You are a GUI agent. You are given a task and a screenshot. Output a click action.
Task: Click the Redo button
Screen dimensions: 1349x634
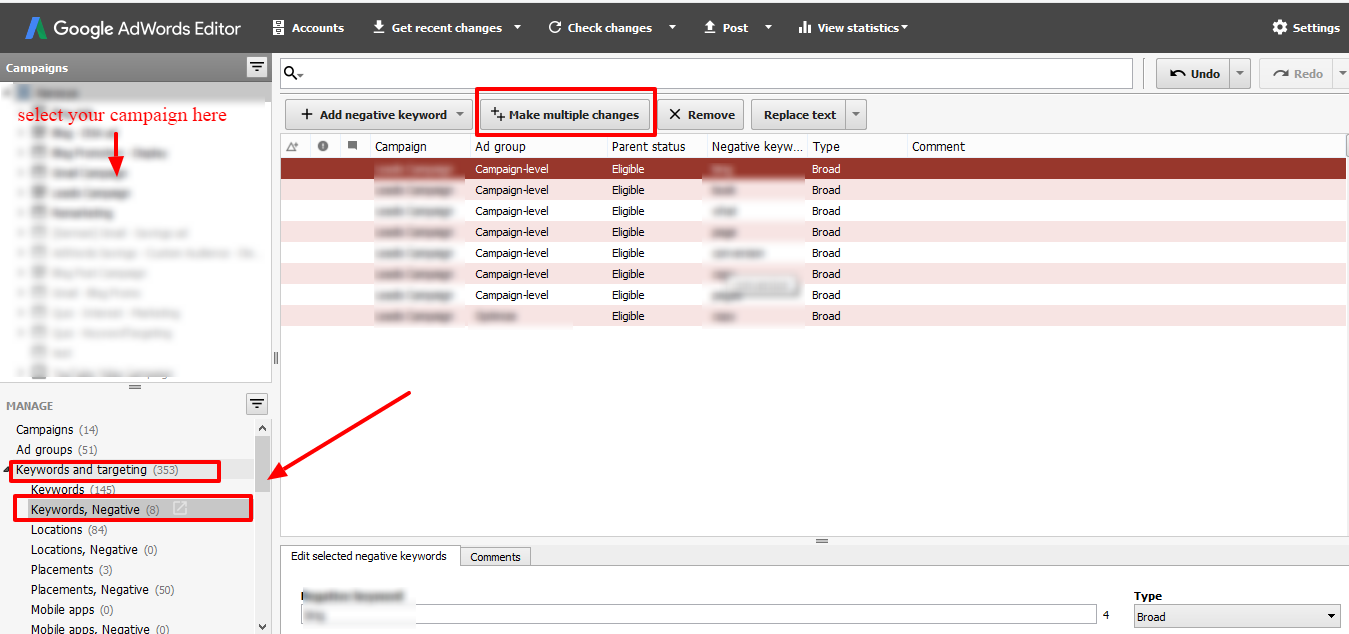pos(1296,74)
